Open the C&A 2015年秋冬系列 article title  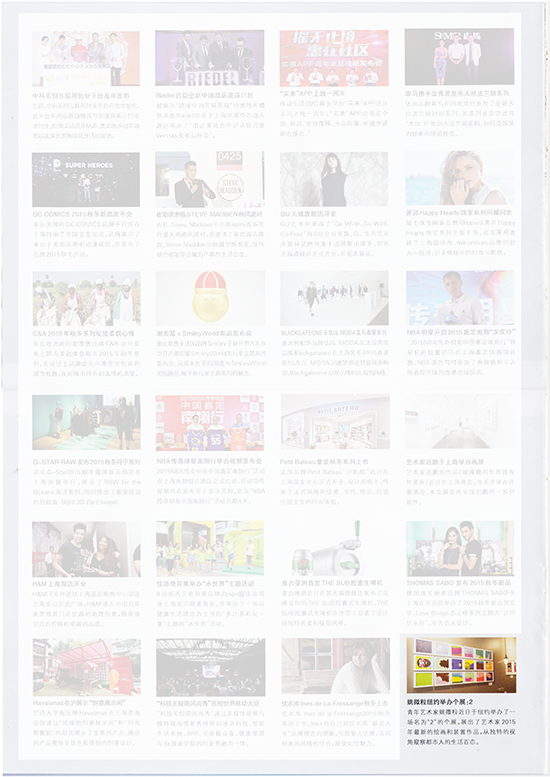[84, 333]
